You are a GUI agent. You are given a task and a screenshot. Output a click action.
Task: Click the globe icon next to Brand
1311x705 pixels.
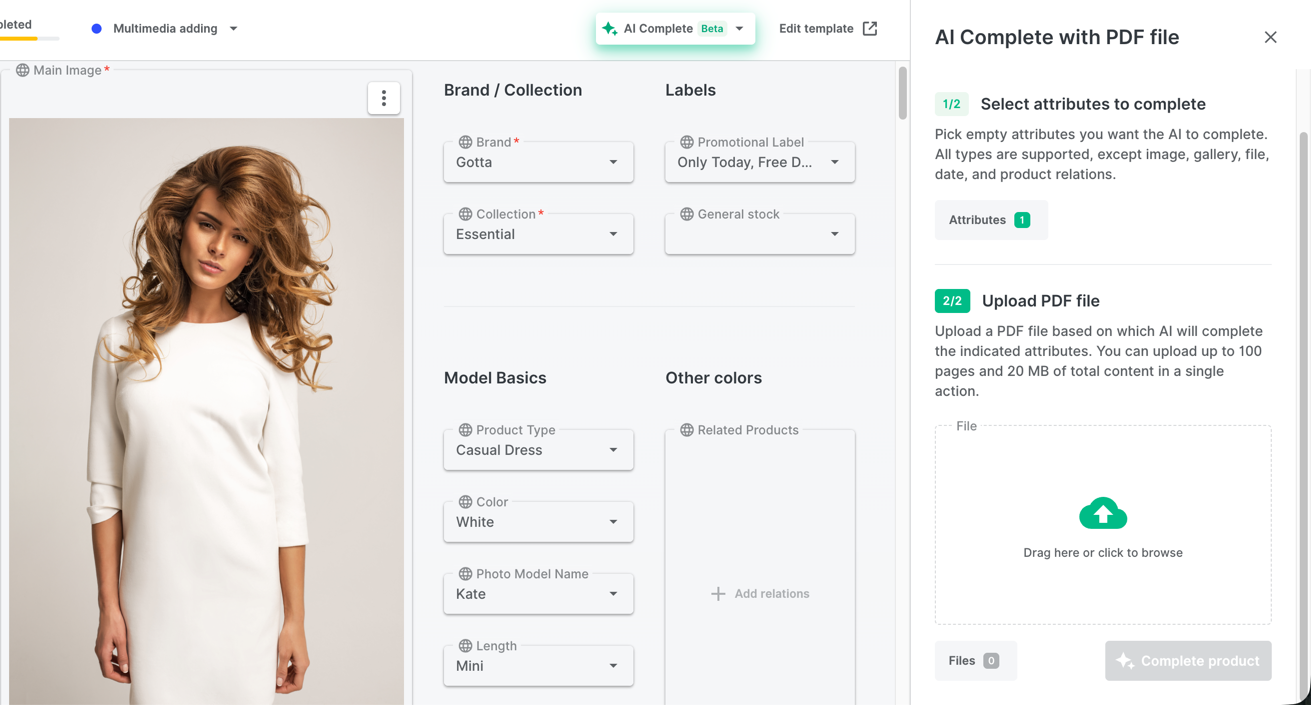point(465,142)
